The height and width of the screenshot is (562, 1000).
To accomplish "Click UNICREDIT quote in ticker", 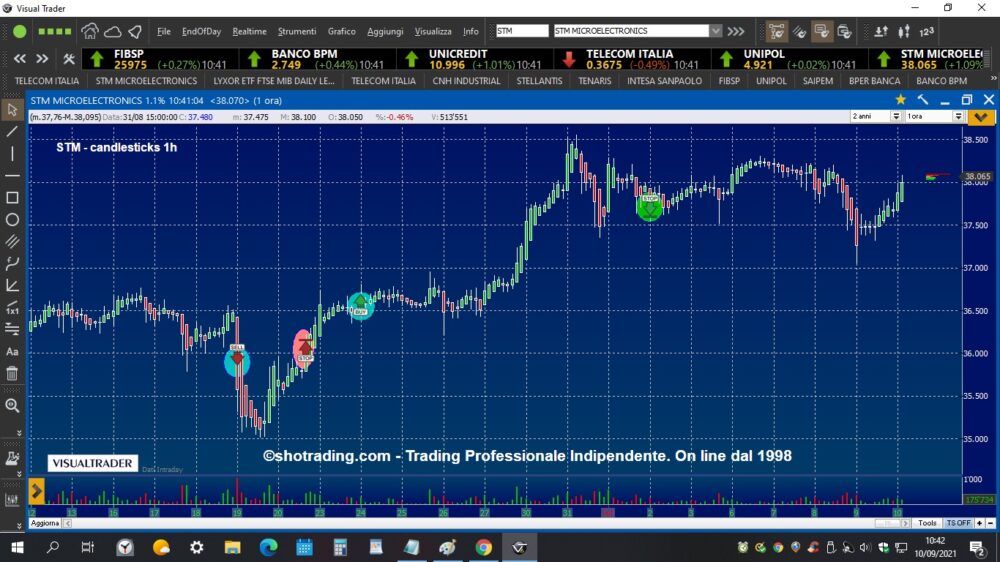I will [x=475, y=59].
